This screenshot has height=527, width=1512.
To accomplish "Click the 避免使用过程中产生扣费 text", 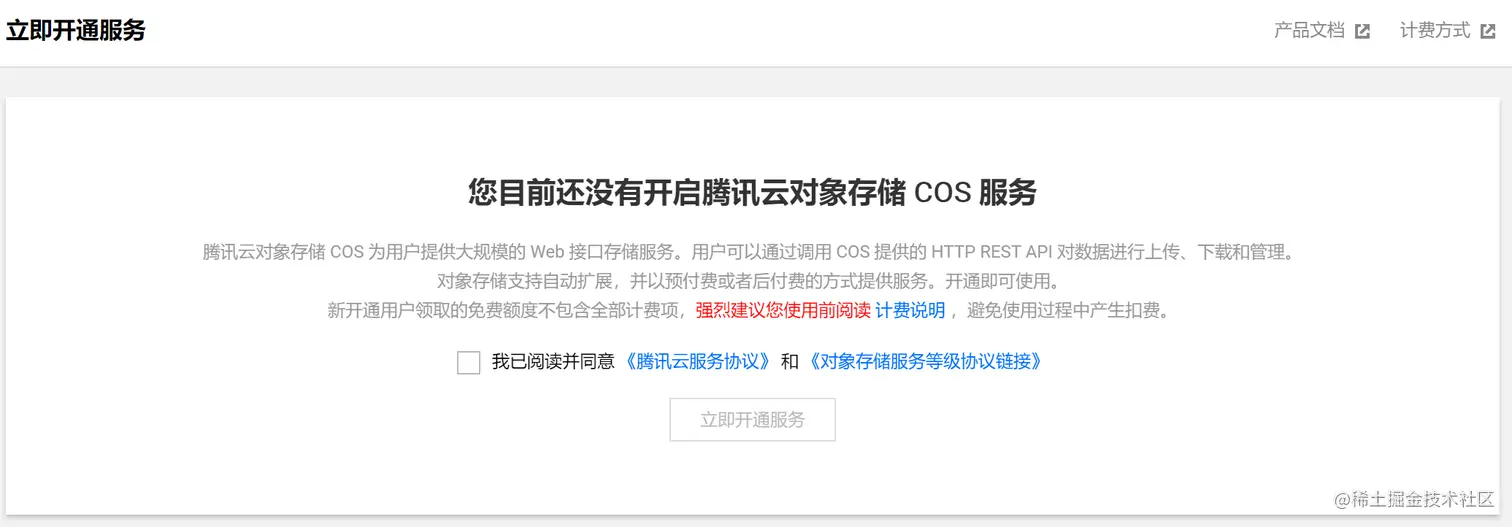I will (x=1068, y=311).
